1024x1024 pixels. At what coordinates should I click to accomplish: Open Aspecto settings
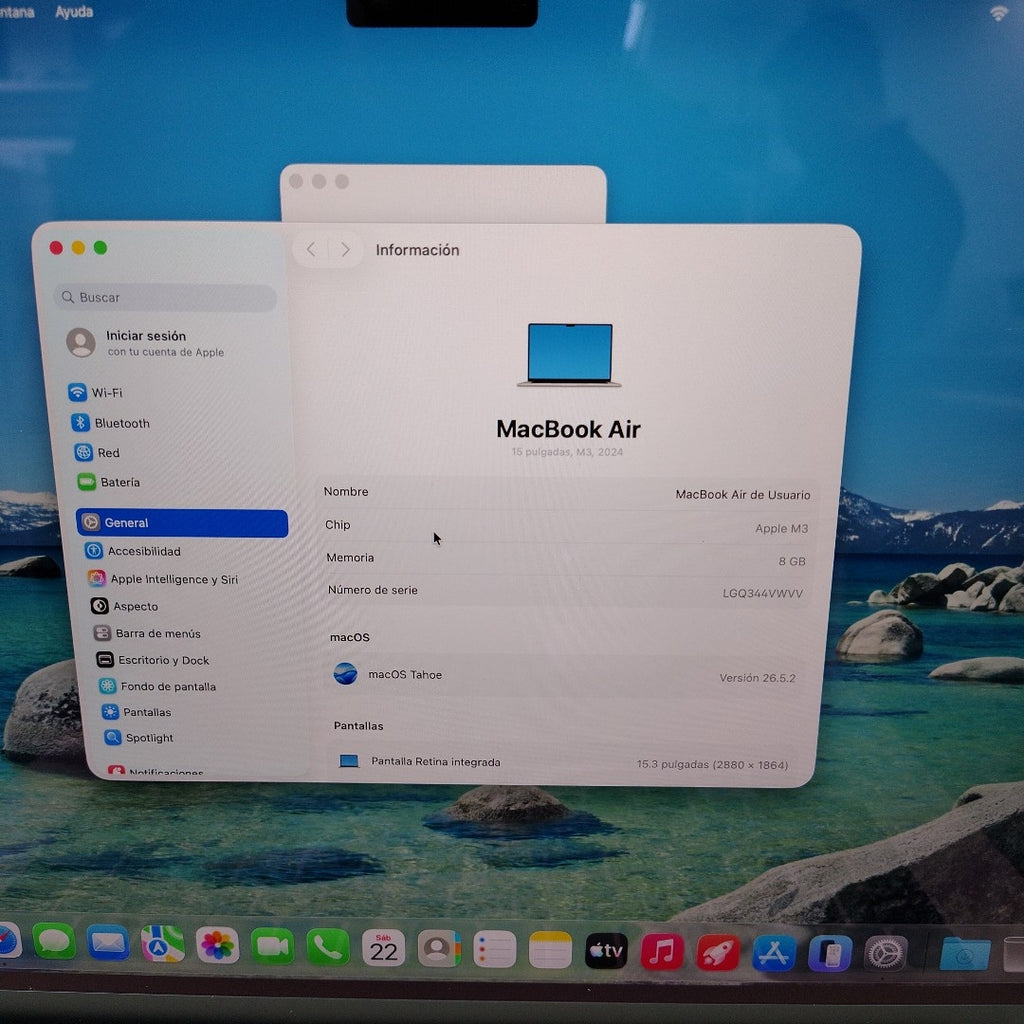[x=124, y=606]
